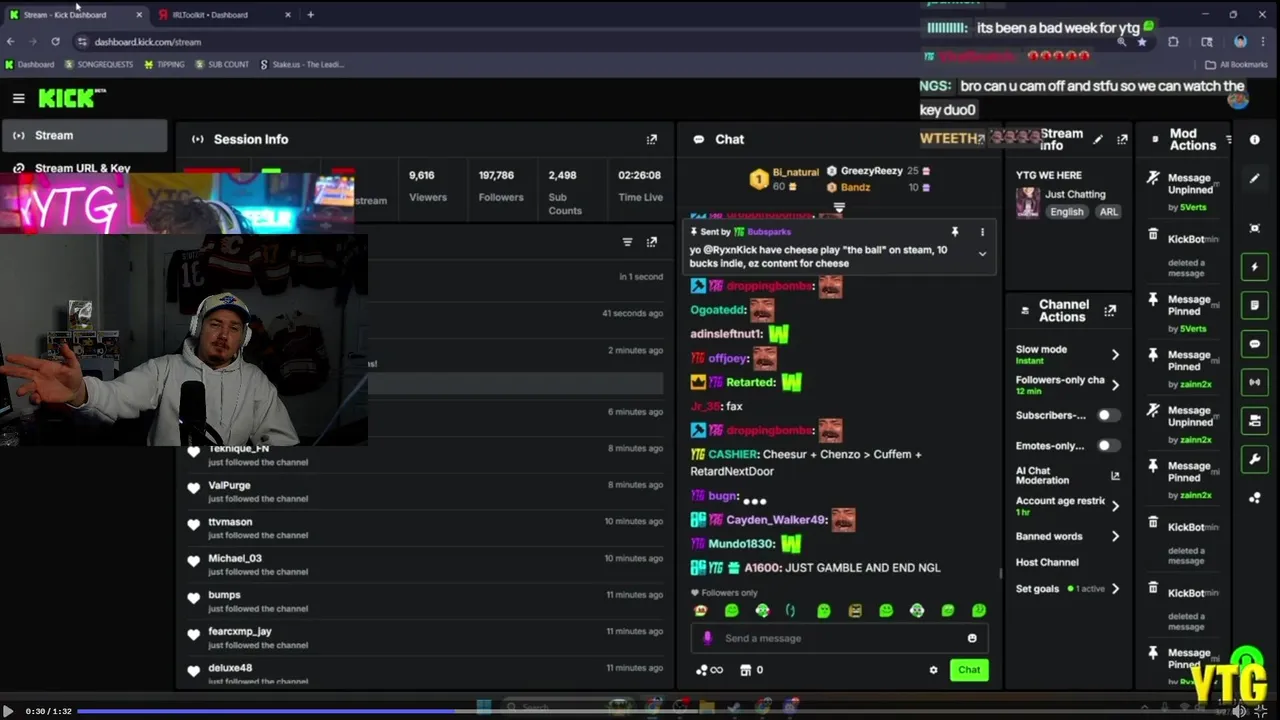This screenshot has height=720, width=1280.
Task: Click the wrench icon in right sidebar
Action: pos(1255,459)
